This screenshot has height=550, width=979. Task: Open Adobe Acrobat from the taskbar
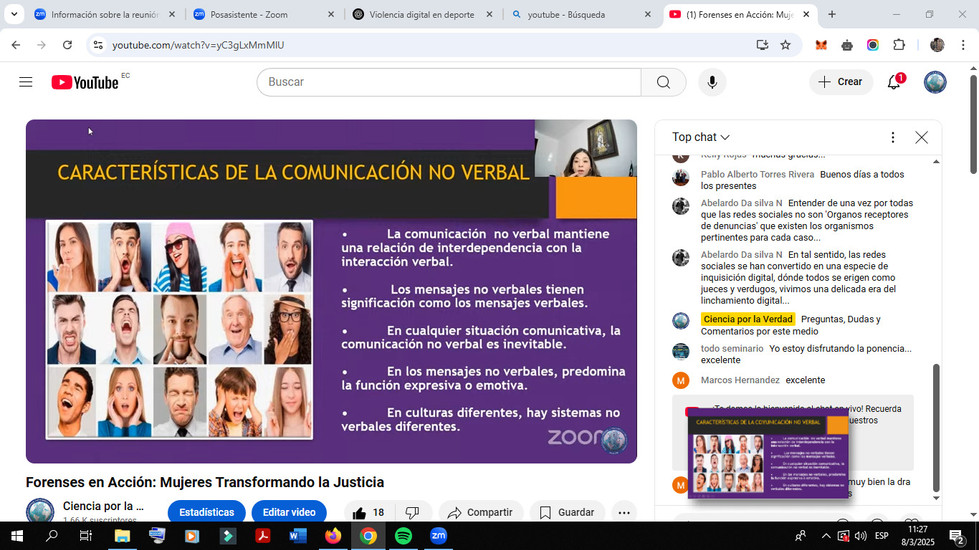click(x=262, y=536)
